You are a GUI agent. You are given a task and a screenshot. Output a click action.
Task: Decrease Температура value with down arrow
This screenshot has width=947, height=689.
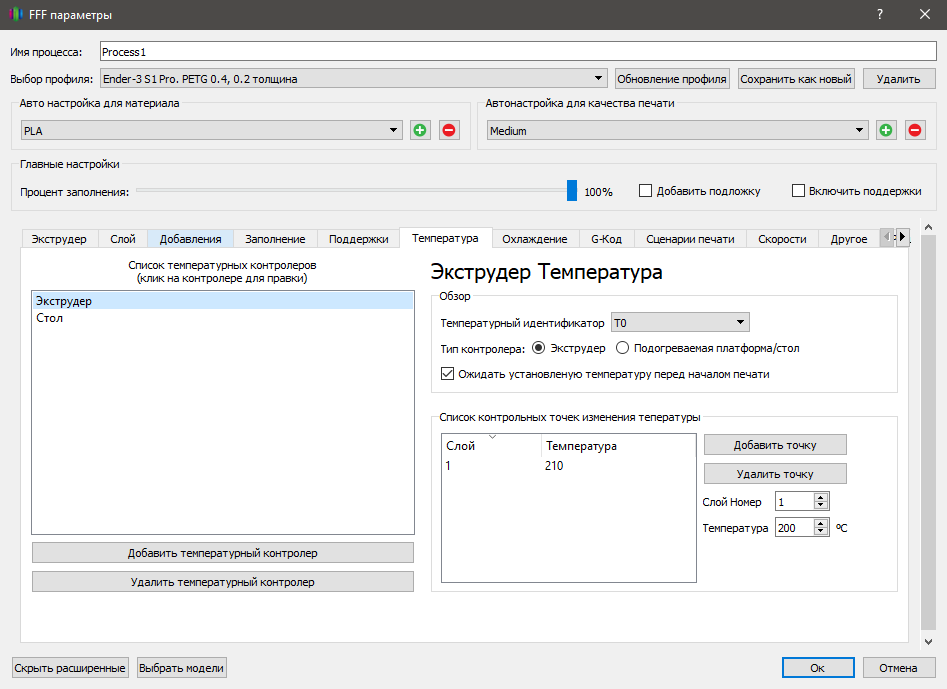pos(821,532)
